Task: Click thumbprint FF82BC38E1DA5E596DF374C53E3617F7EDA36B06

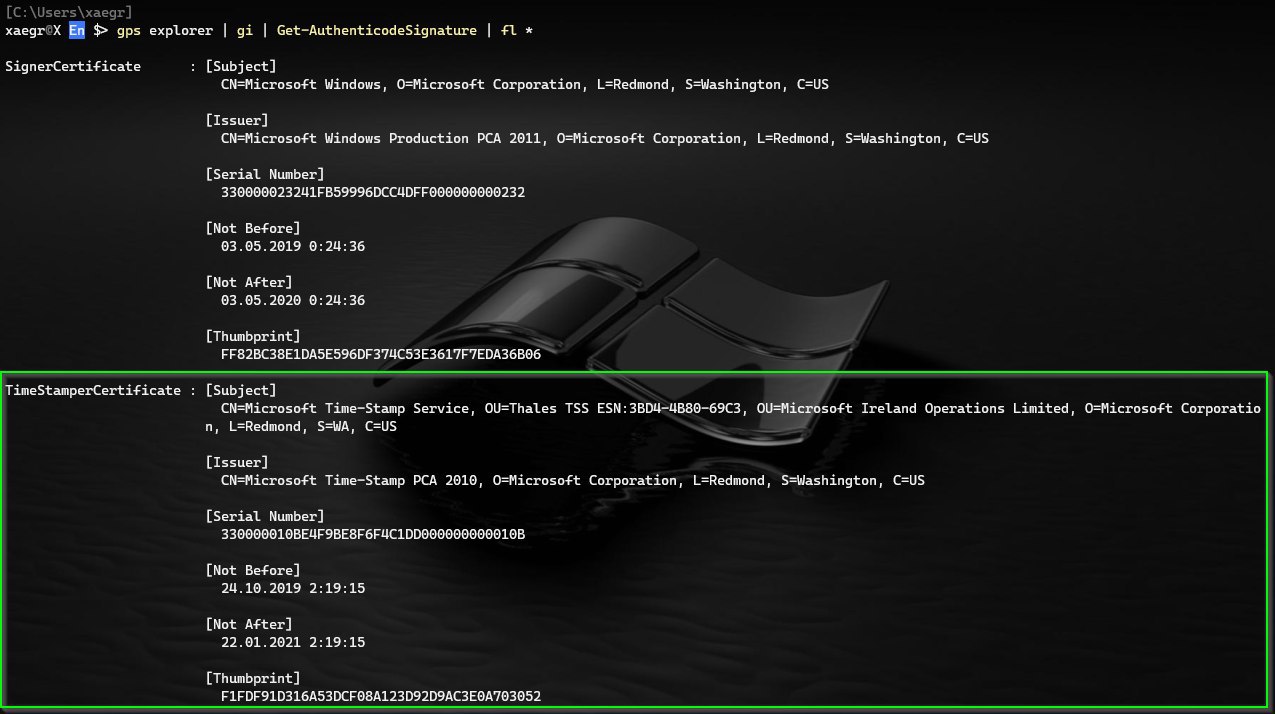Action: click(381, 354)
